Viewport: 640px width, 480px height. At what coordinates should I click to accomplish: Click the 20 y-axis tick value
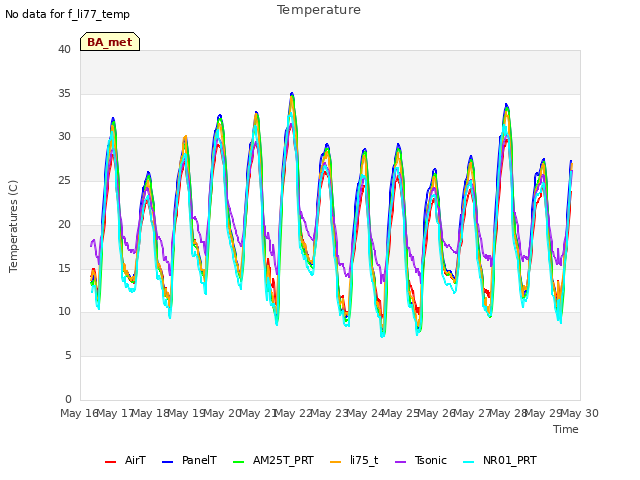[64, 224]
